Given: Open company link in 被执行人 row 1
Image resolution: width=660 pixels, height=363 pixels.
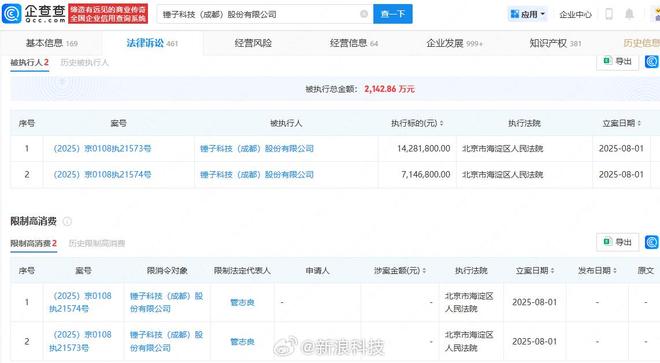Looking at the screenshot, I should [257, 149].
